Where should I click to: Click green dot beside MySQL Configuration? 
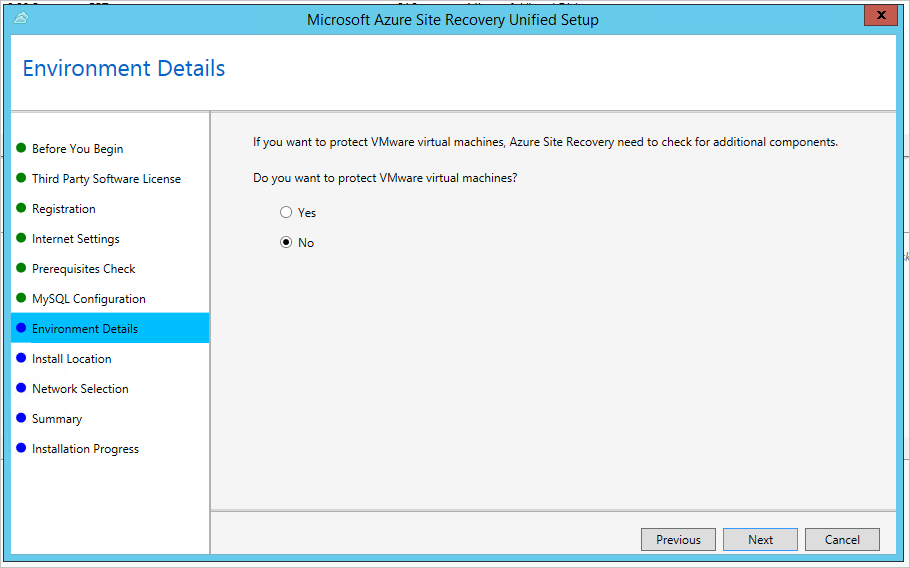[x=21, y=298]
